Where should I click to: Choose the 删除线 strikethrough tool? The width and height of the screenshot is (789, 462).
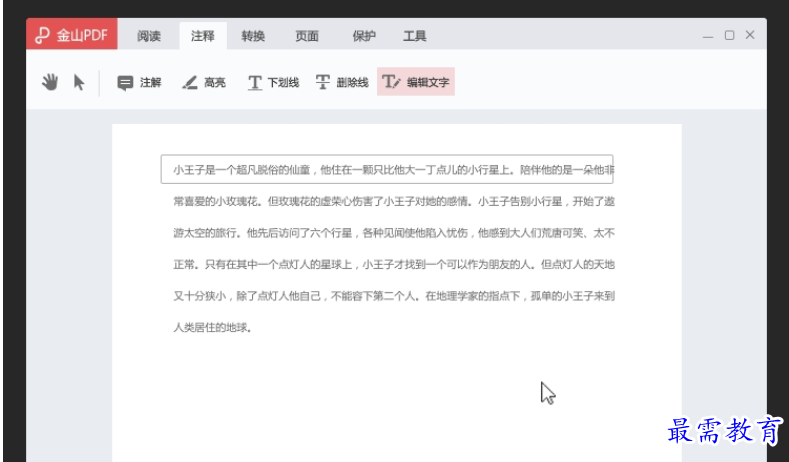(342, 83)
